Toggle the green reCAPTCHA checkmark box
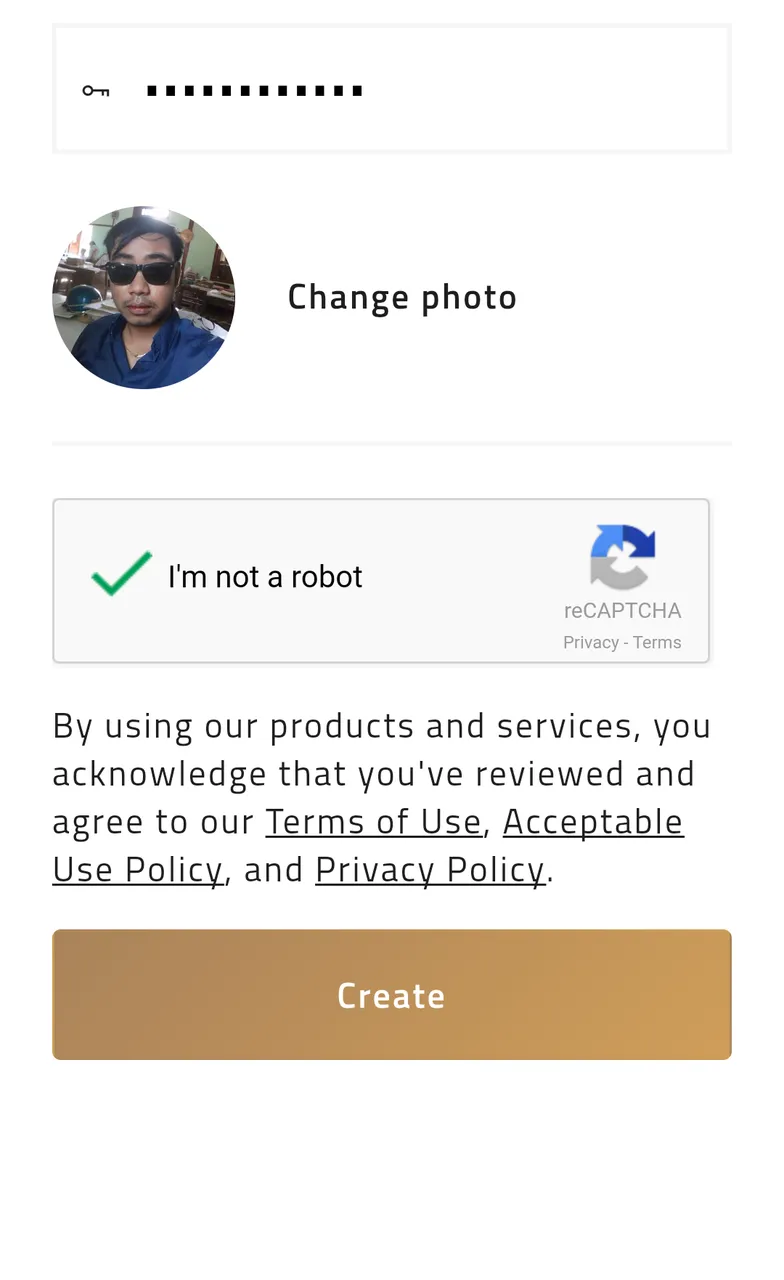 click(121, 575)
